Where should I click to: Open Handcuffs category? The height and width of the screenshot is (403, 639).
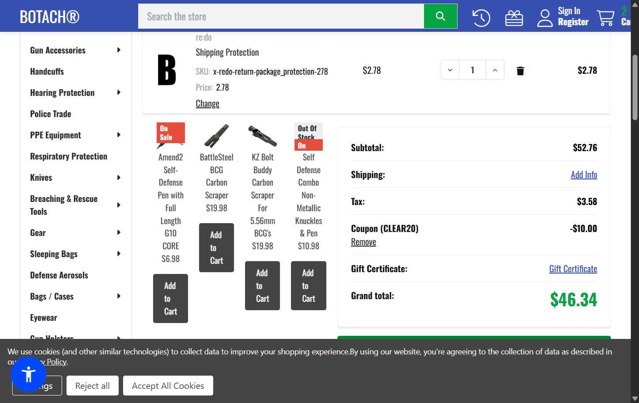[x=47, y=71]
